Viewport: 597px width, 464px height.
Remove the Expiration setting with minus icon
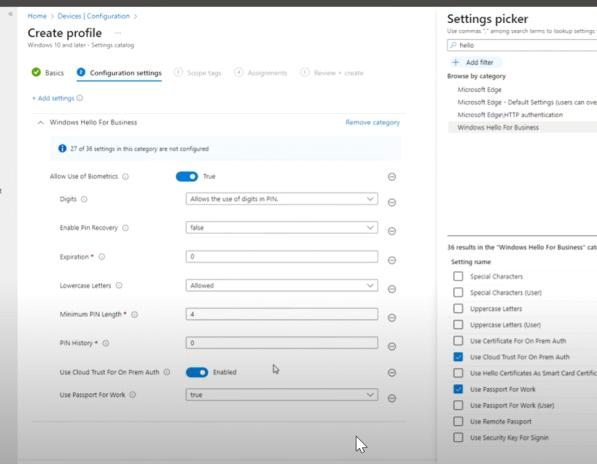pyautogui.click(x=392, y=260)
